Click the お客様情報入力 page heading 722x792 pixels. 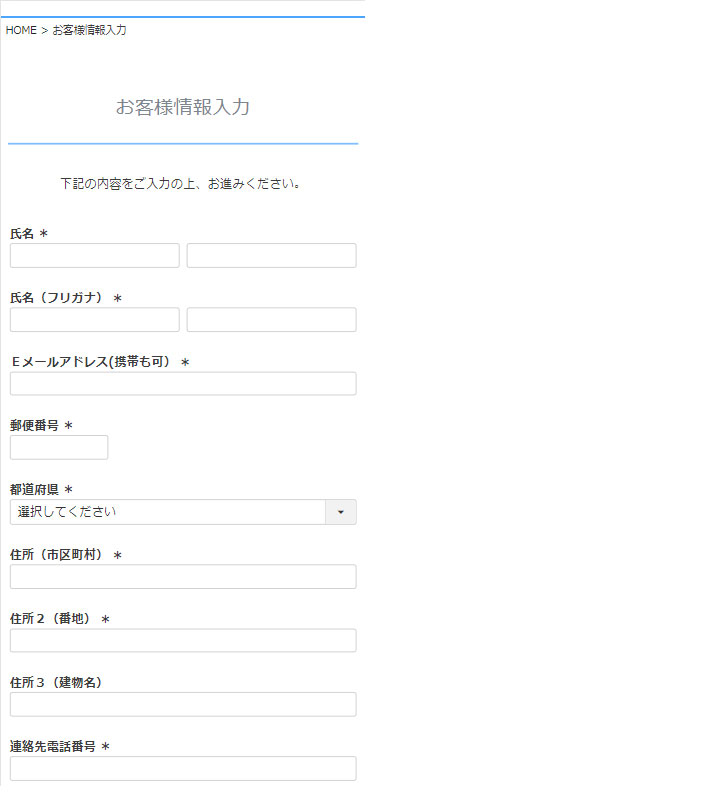[x=183, y=107]
